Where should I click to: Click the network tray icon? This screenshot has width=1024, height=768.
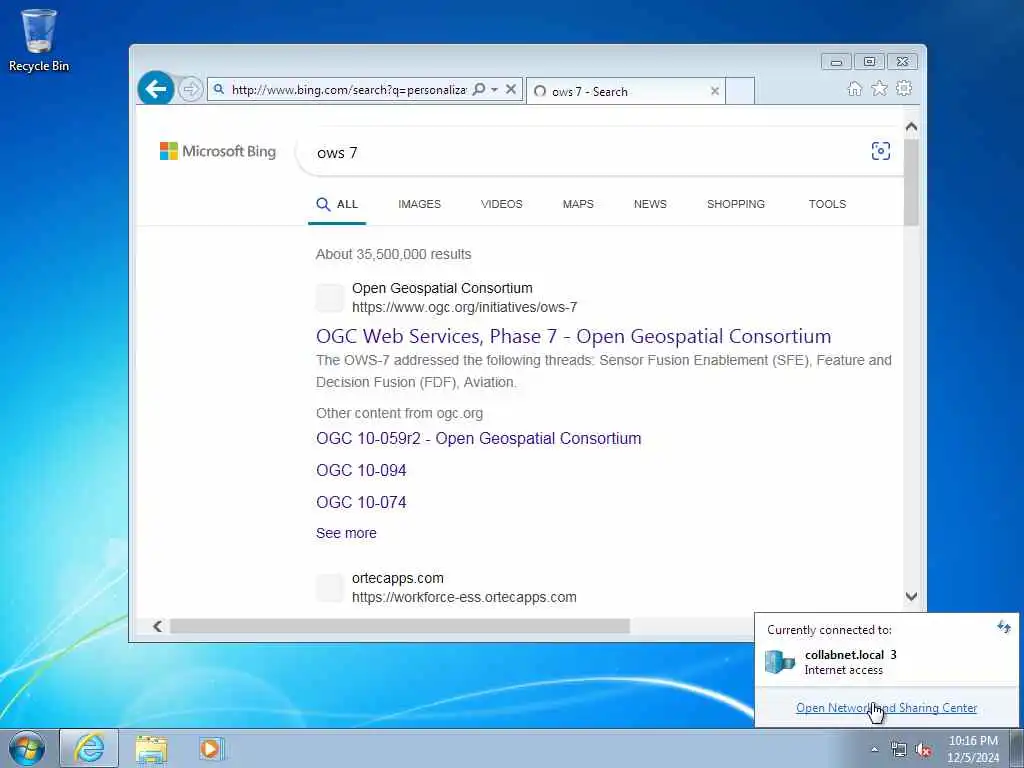click(x=899, y=749)
